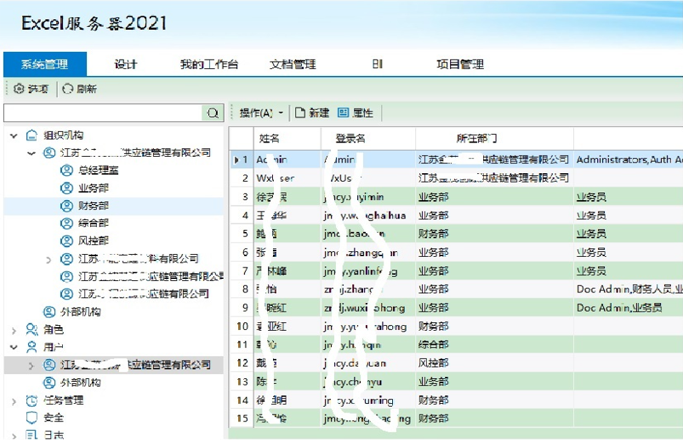Click the 选项 options gear icon
The width and height of the screenshot is (683, 440).
click(x=19, y=89)
